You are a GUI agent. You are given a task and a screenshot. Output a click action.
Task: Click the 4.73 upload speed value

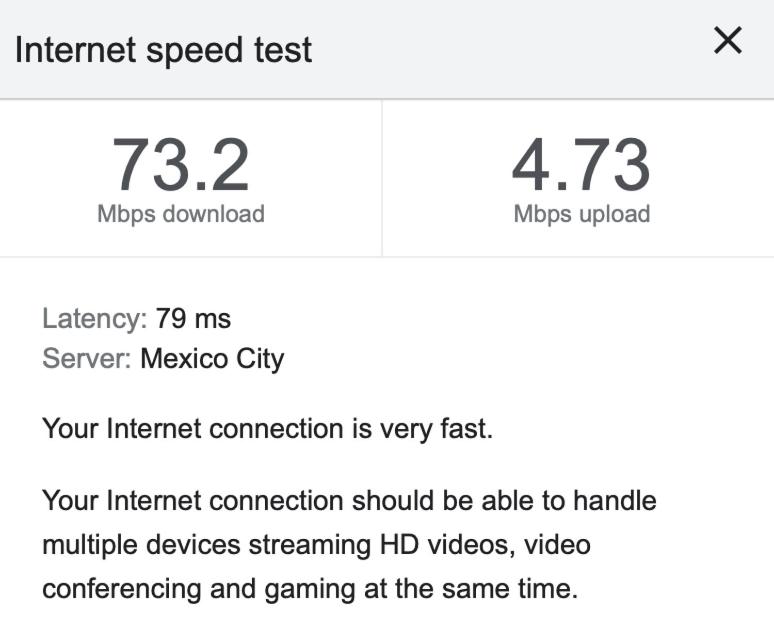pos(581,165)
